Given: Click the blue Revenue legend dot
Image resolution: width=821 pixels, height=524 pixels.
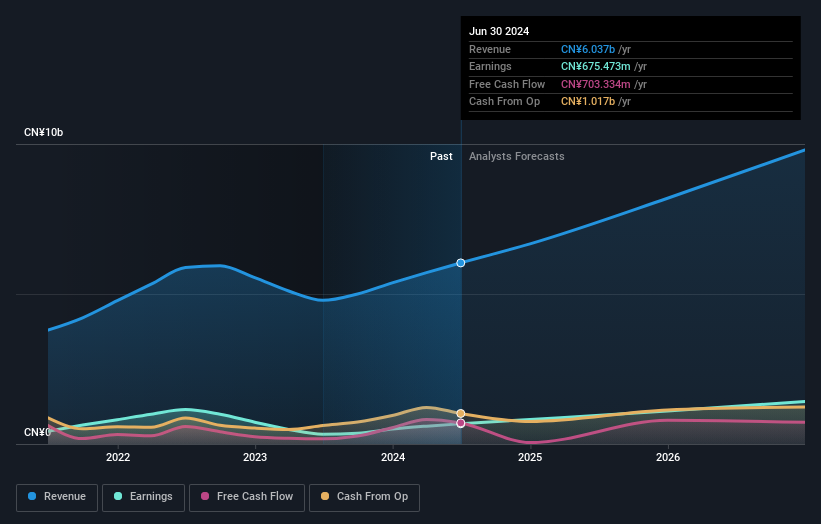Looking at the screenshot, I should tap(32, 496).
